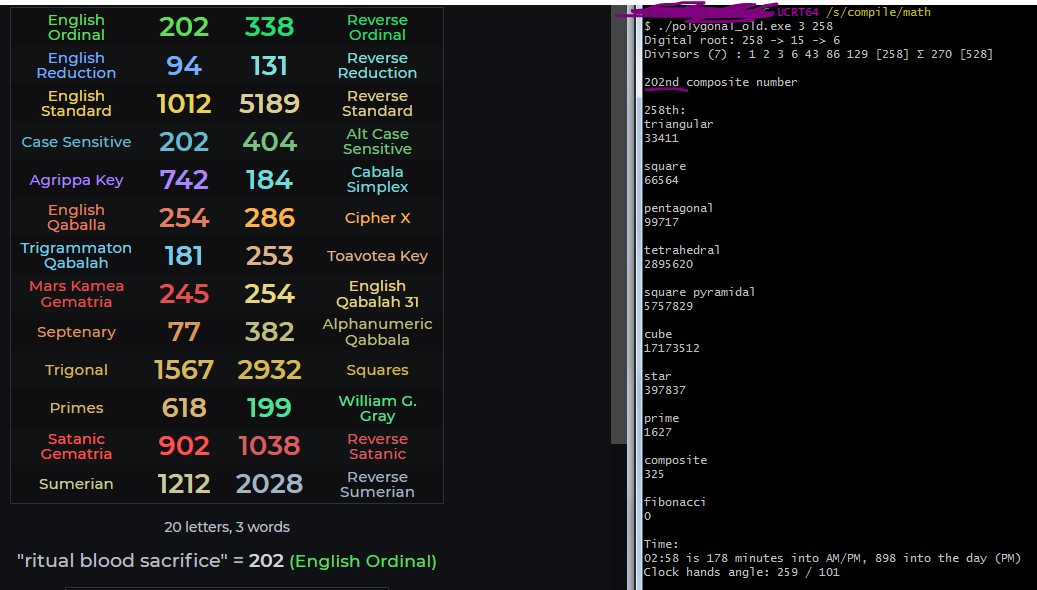Select the Trigonal value 1567
The height and width of the screenshot is (590, 1037).
click(x=184, y=370)
